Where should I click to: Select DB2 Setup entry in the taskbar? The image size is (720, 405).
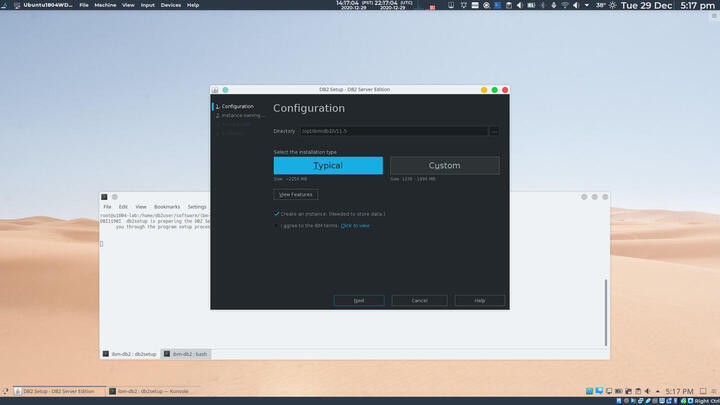click(x=59, y=391)
